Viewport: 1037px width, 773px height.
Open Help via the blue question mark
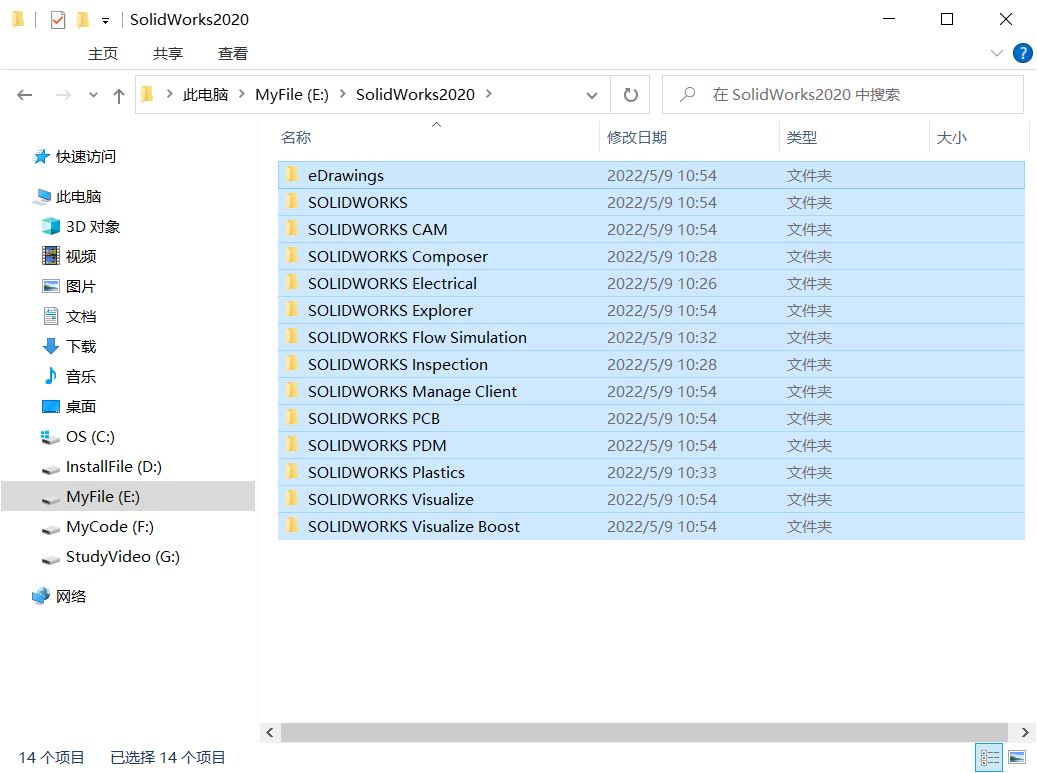pyautogui.click(x=1022, y=53)
